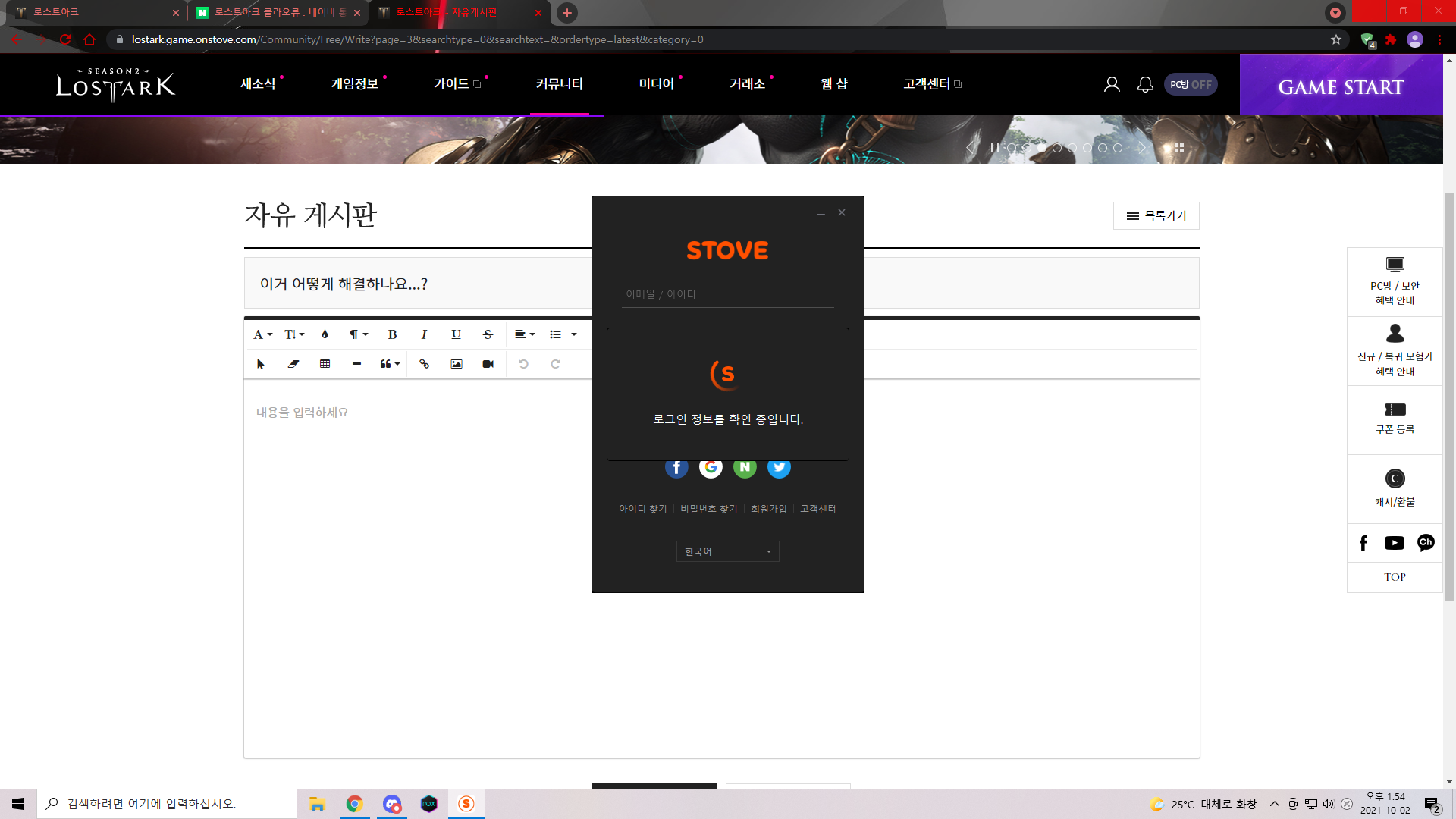Log in with Facebook icon
1456x819 pixels.
pyautogui.click(x=676, y=468)
